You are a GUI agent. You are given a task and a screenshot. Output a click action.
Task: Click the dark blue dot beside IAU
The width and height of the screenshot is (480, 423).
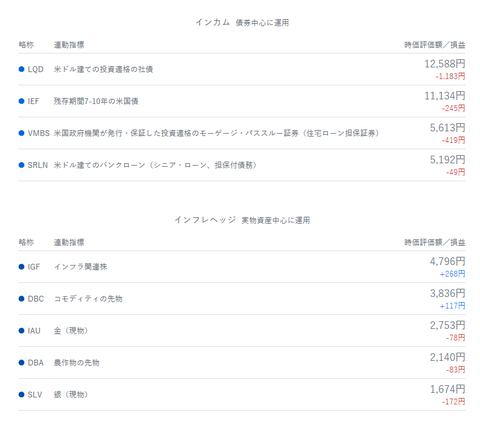point(22,331)
